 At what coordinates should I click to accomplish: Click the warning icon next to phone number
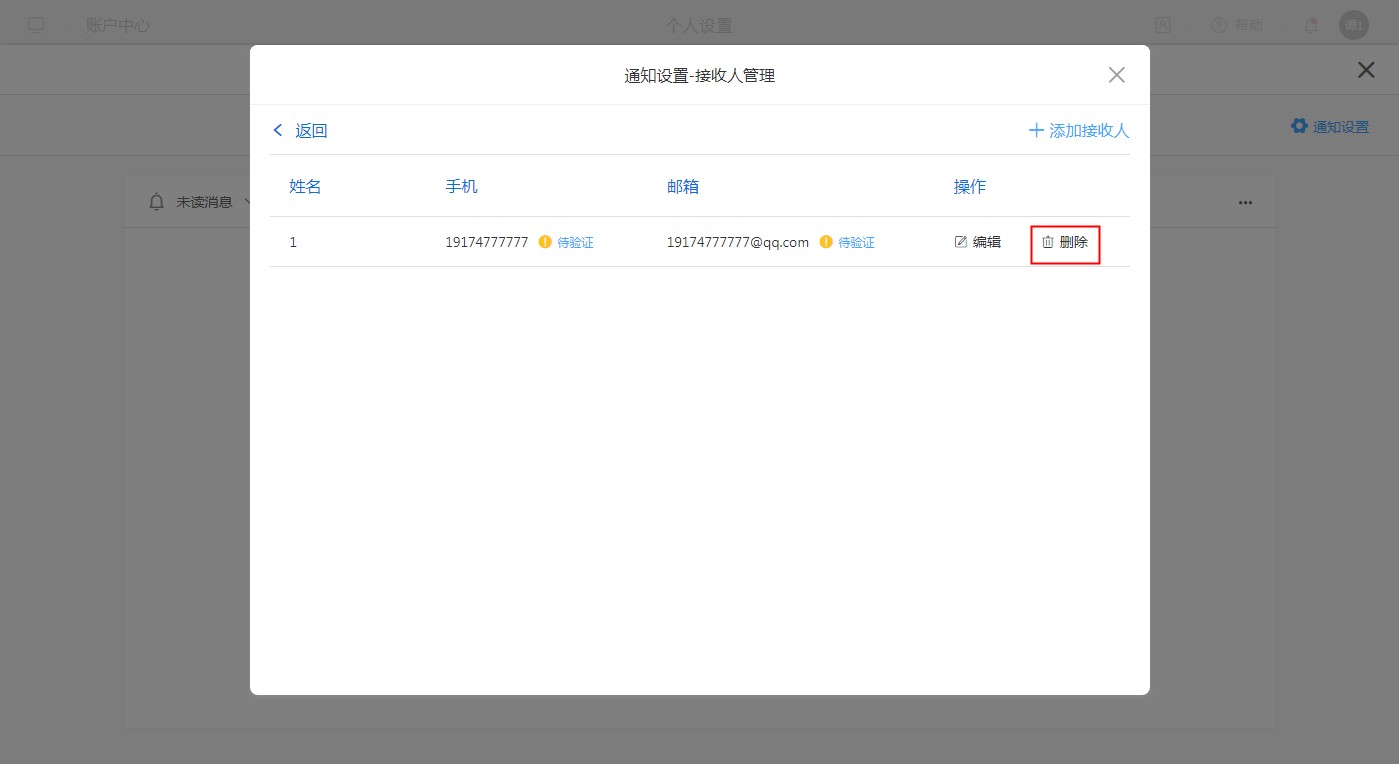545,242
